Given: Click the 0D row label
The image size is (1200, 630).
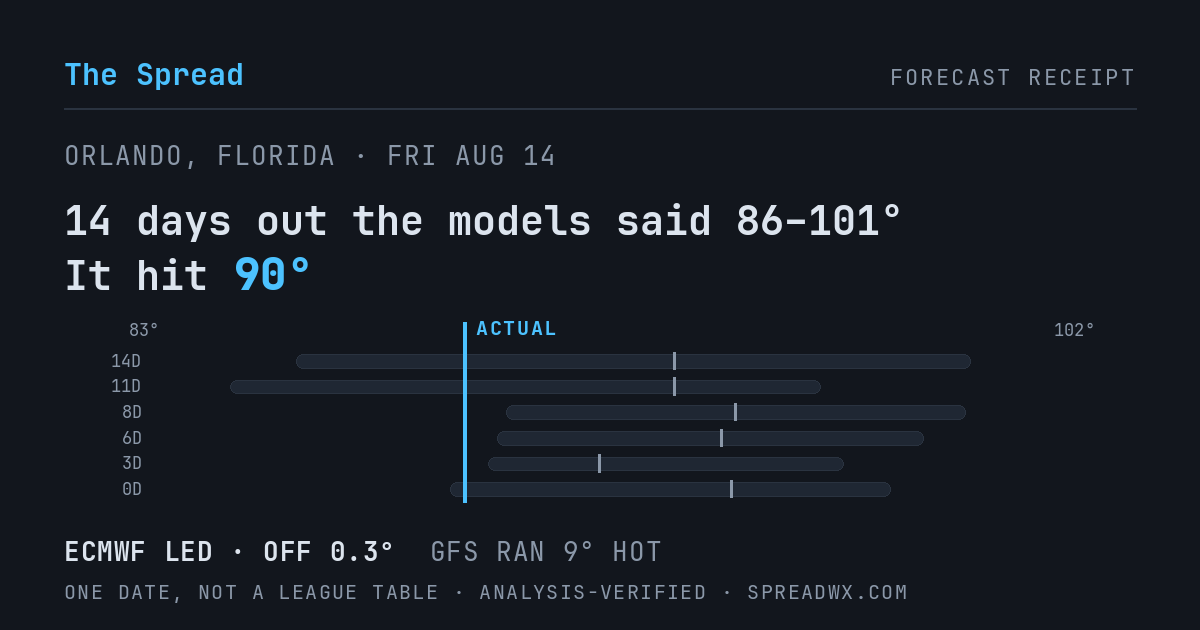Looking at the screenshot, I should pos(132,489).
